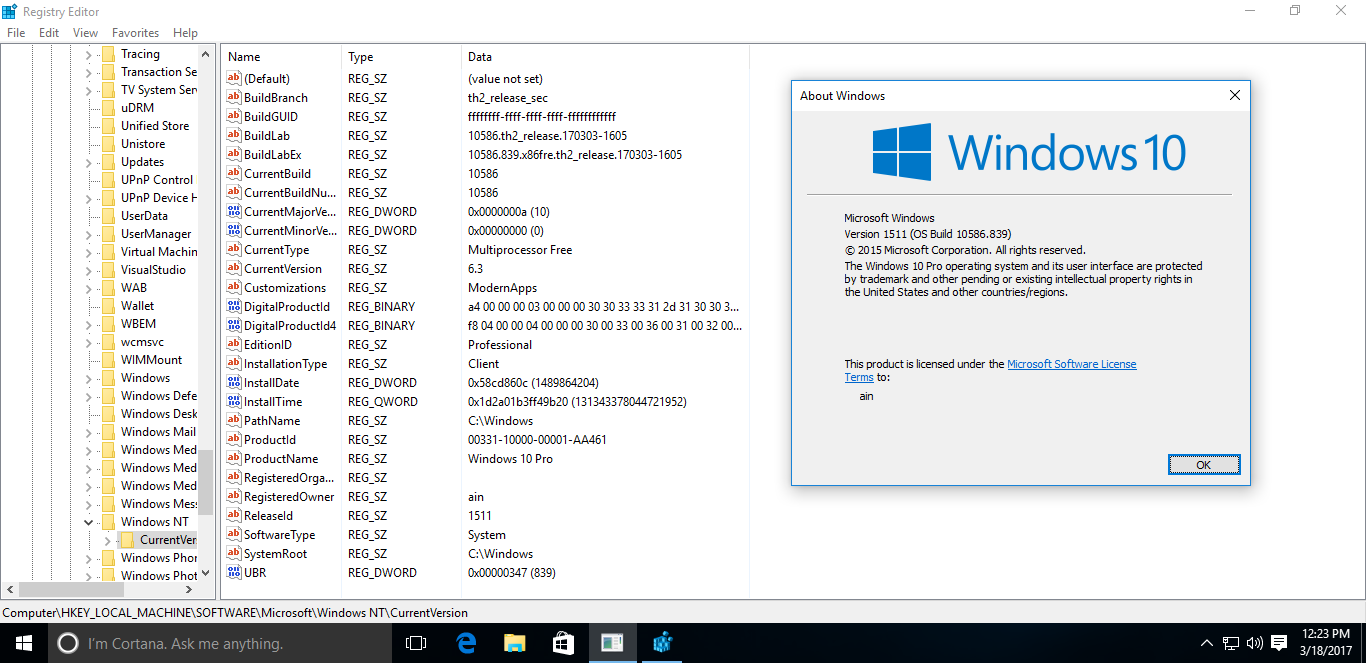Viewport: 1366px width, 663px height.
Task: Select the Unified Store key
Action: point(155,126)
